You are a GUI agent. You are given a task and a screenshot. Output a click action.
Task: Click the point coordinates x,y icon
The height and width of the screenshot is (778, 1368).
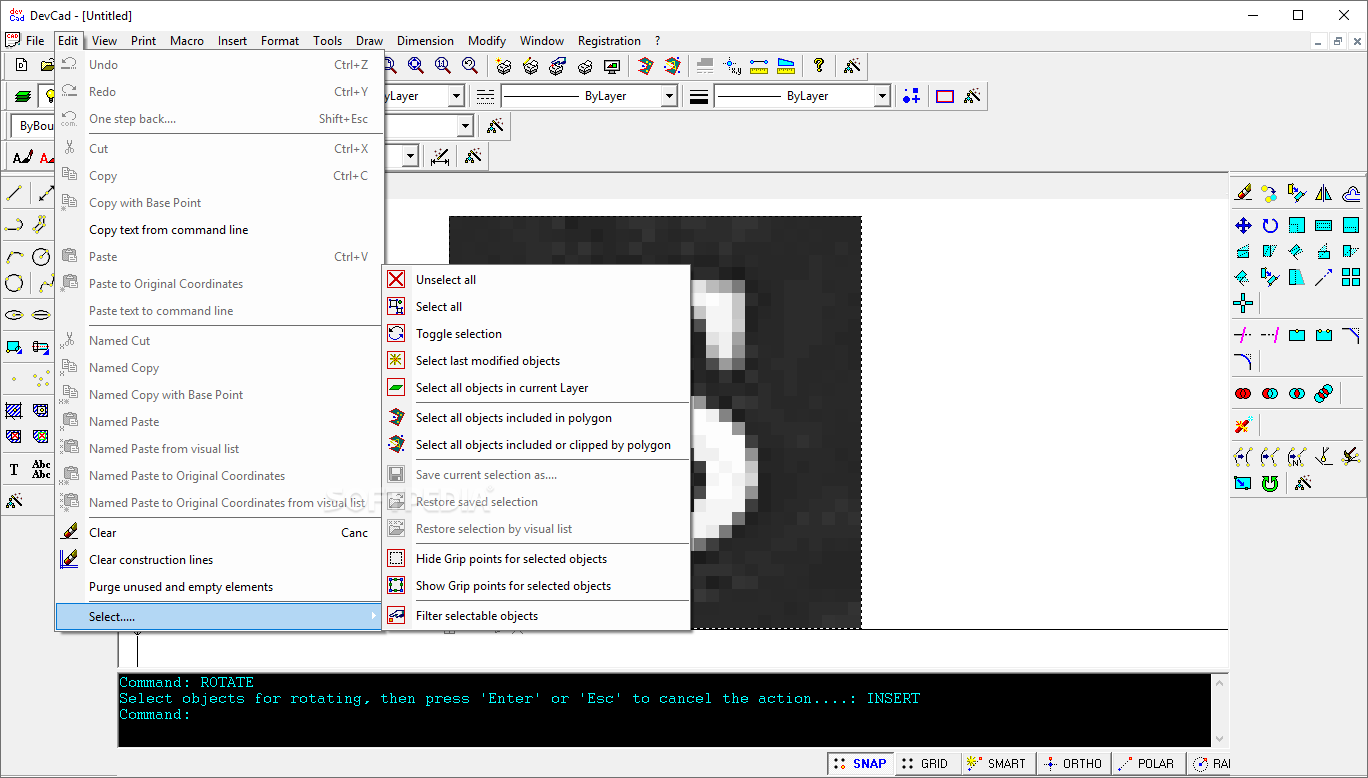(732, 65)
